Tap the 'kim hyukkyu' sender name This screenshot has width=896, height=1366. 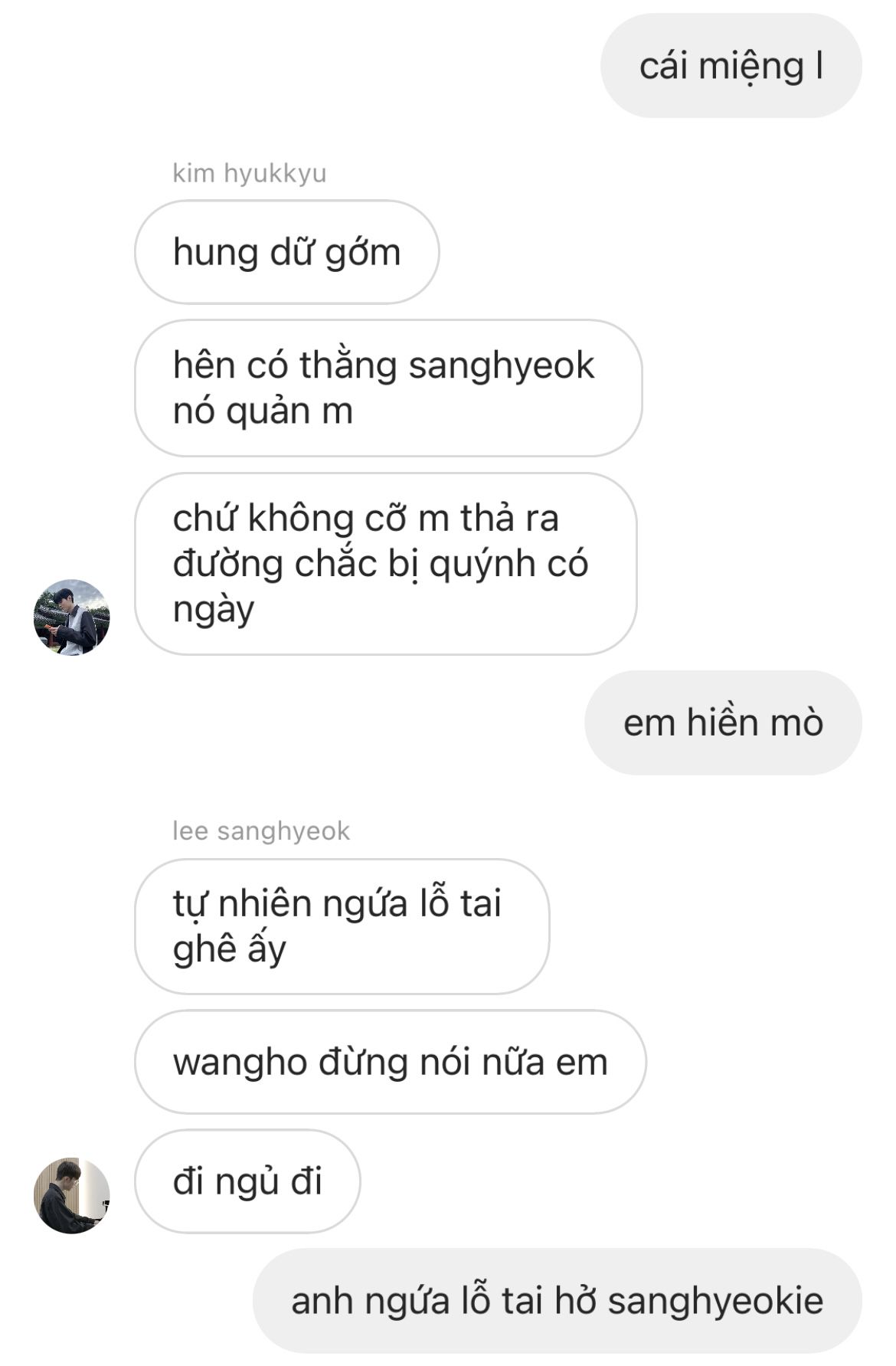pyautogui.click(x=250, y=173)
